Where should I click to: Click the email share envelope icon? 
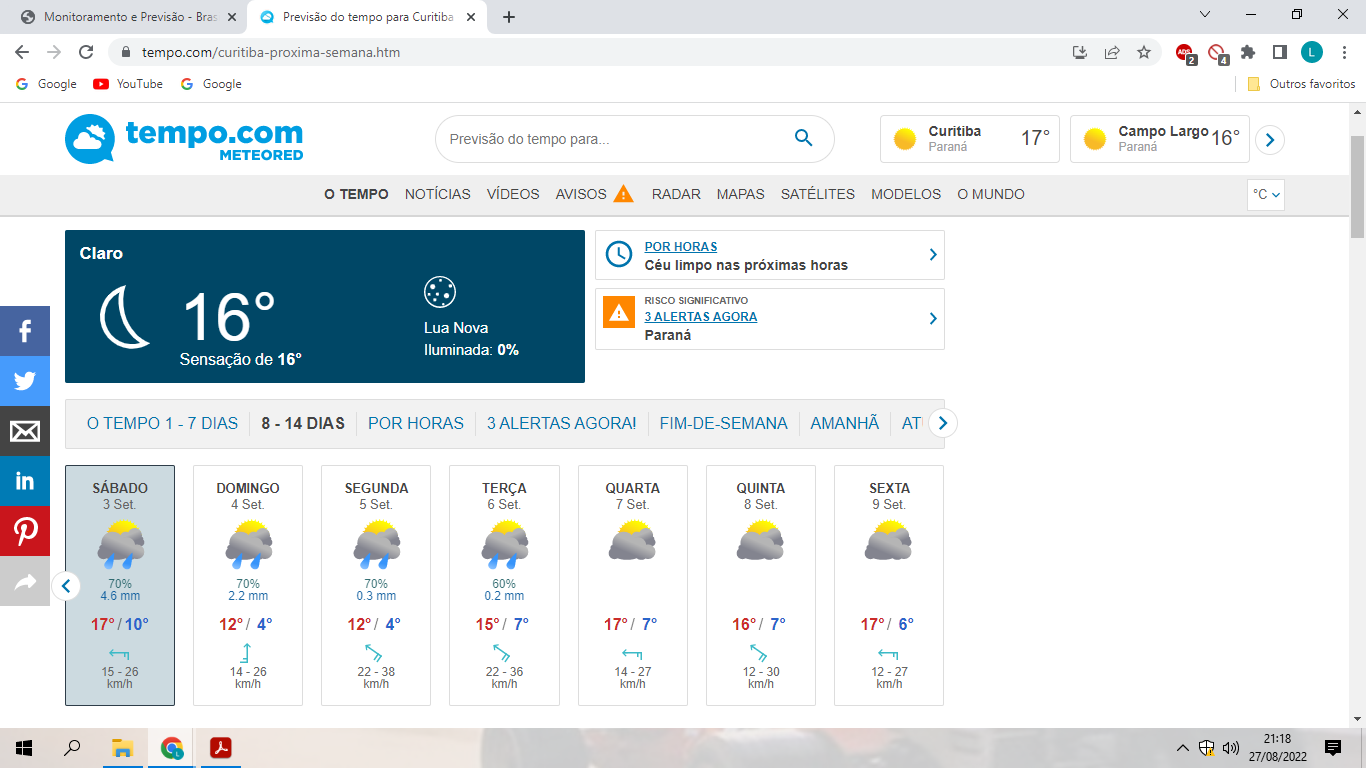coord(24,431)
